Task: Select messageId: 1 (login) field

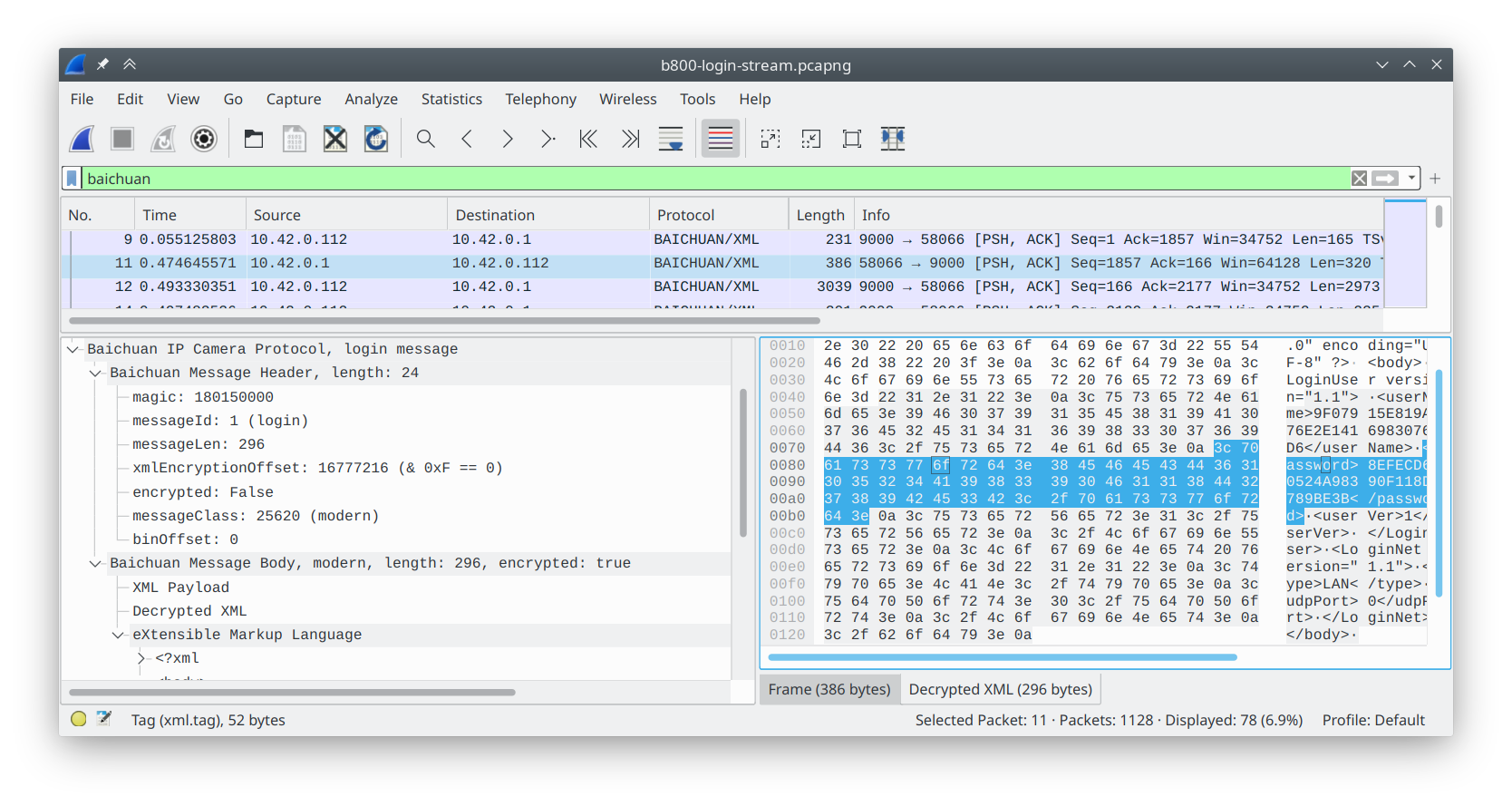Action: [220, 421]
